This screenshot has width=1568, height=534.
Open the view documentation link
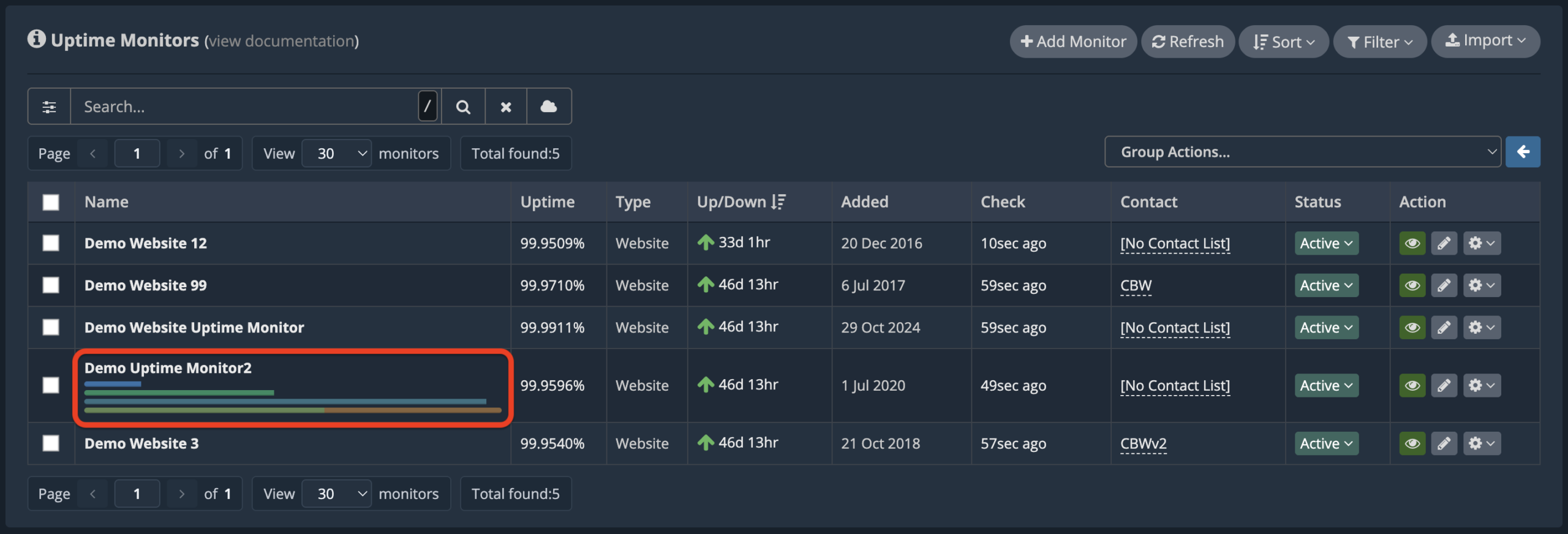pos(281,41)
